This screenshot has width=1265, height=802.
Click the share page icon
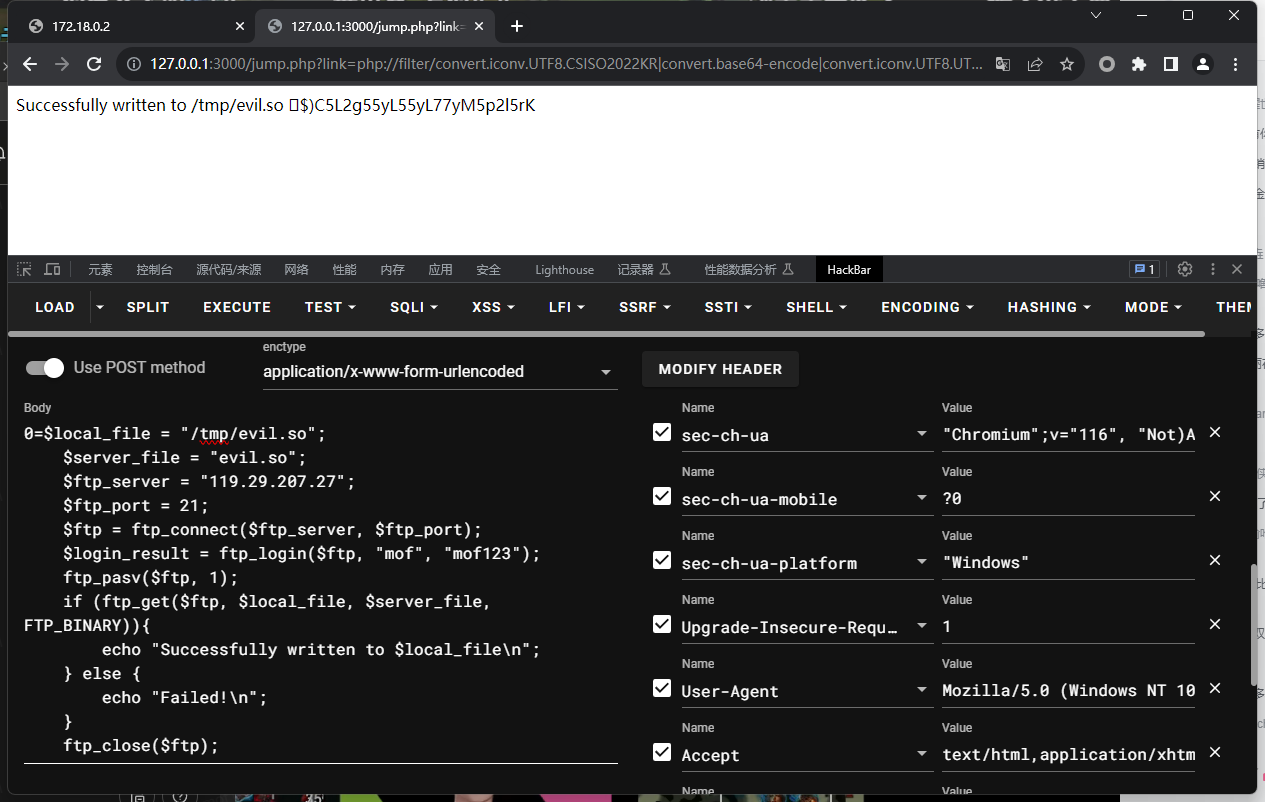tap(1035, 64)
